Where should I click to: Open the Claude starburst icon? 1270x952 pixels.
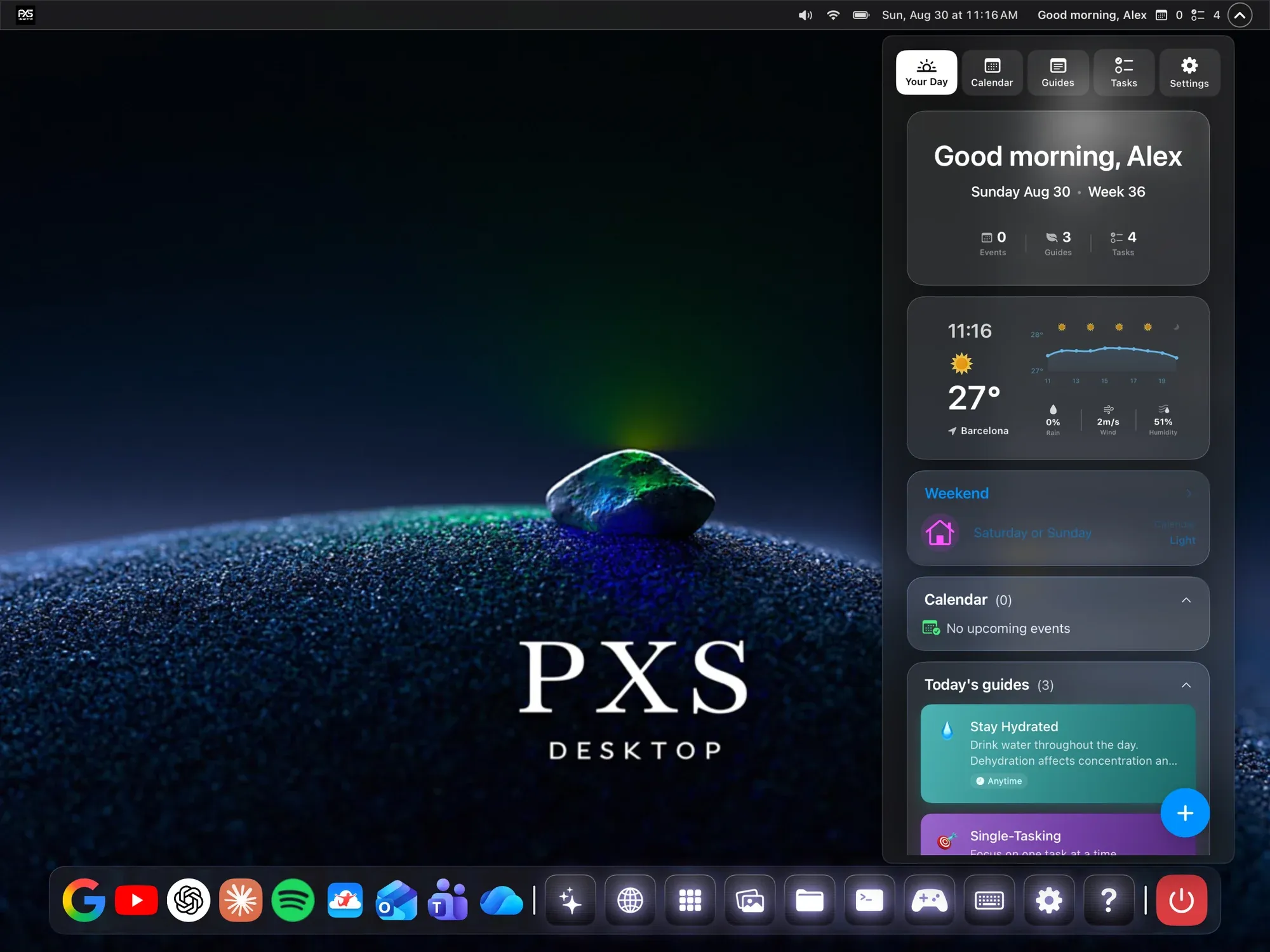[241, 900]
